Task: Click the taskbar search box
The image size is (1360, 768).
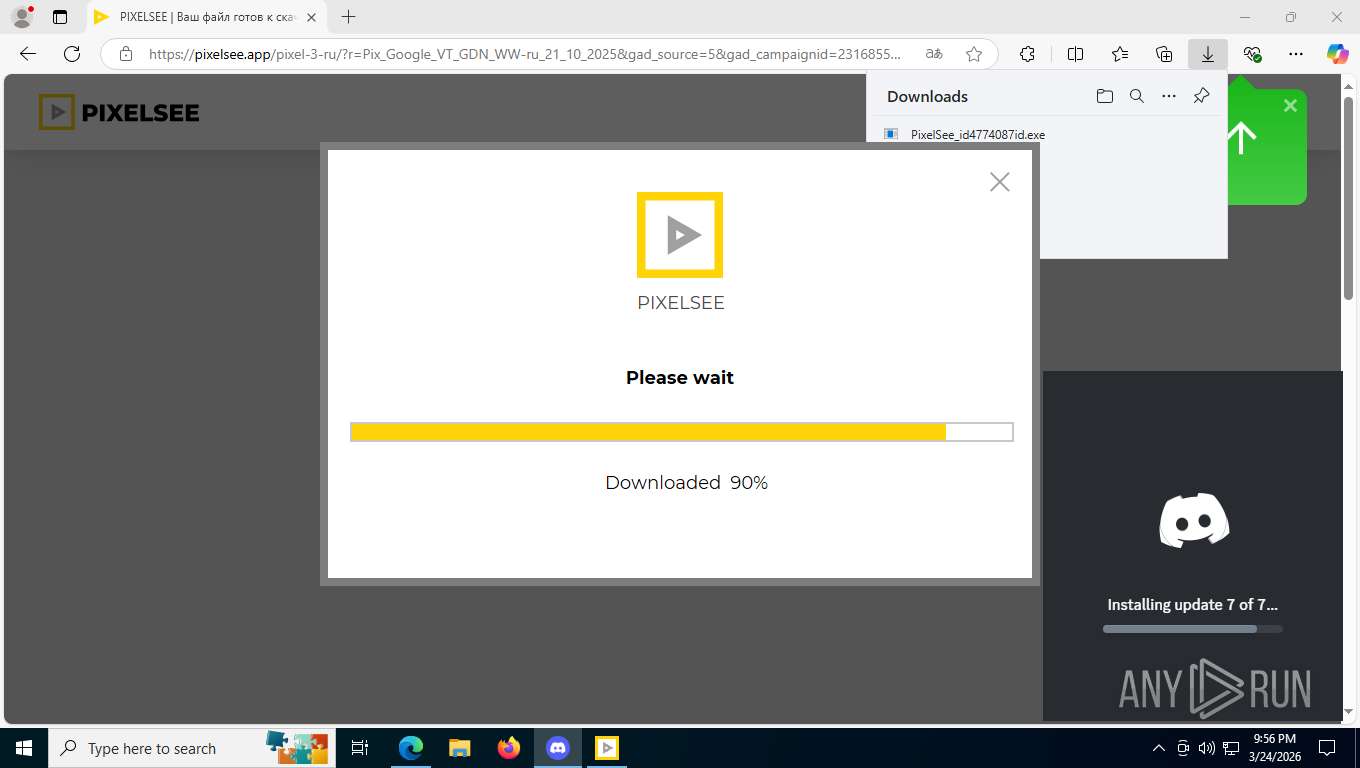Action: click(x=190, y=748)
